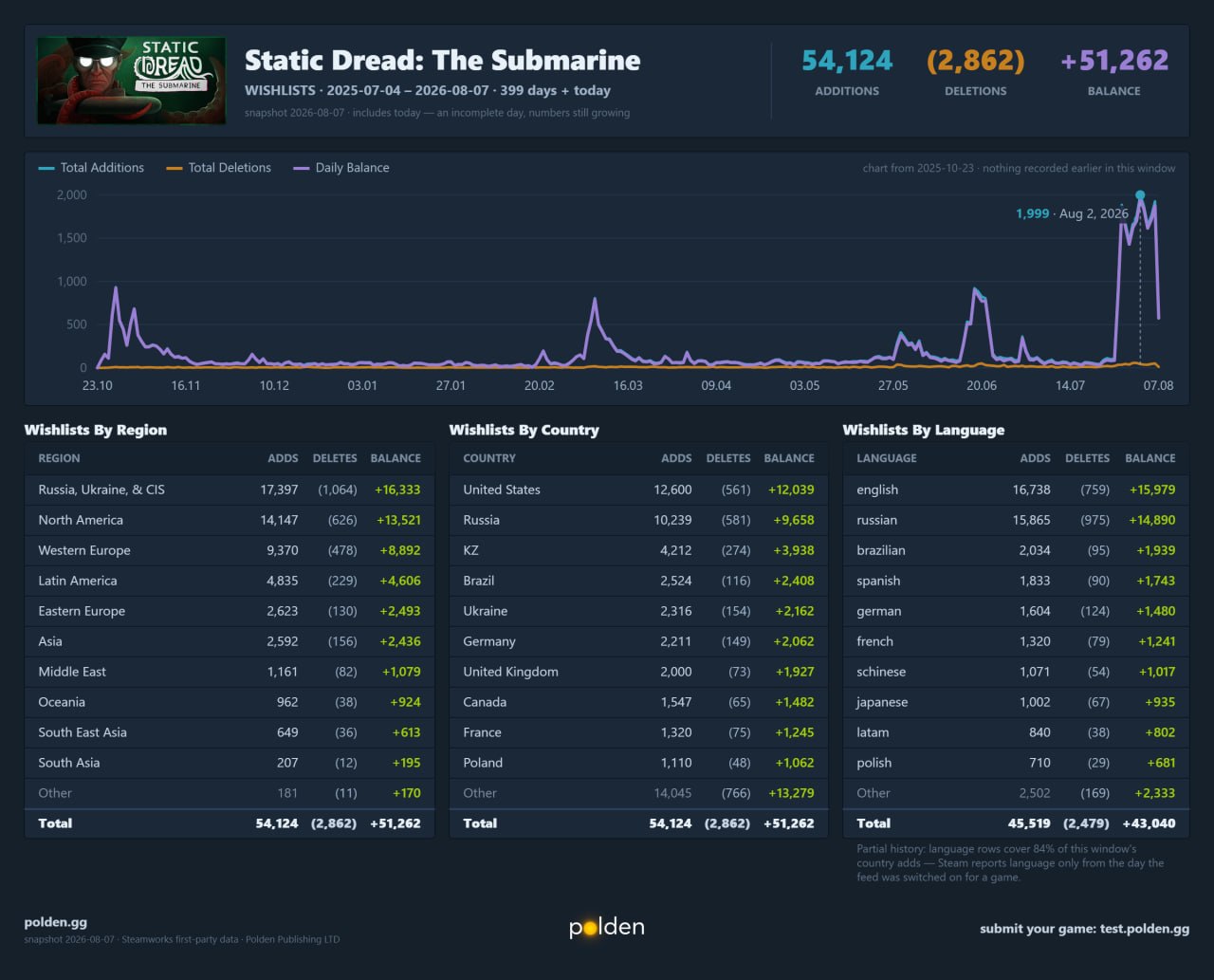Select the "South East Asia" region row
Image resolution: width=1214 pixels, height=980 pixels.
[x=230, y=732]
